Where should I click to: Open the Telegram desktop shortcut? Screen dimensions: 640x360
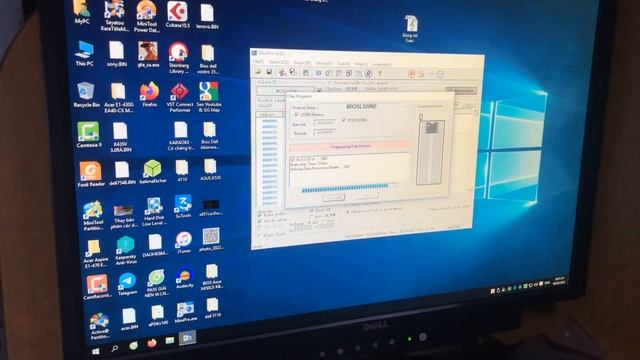127,284
